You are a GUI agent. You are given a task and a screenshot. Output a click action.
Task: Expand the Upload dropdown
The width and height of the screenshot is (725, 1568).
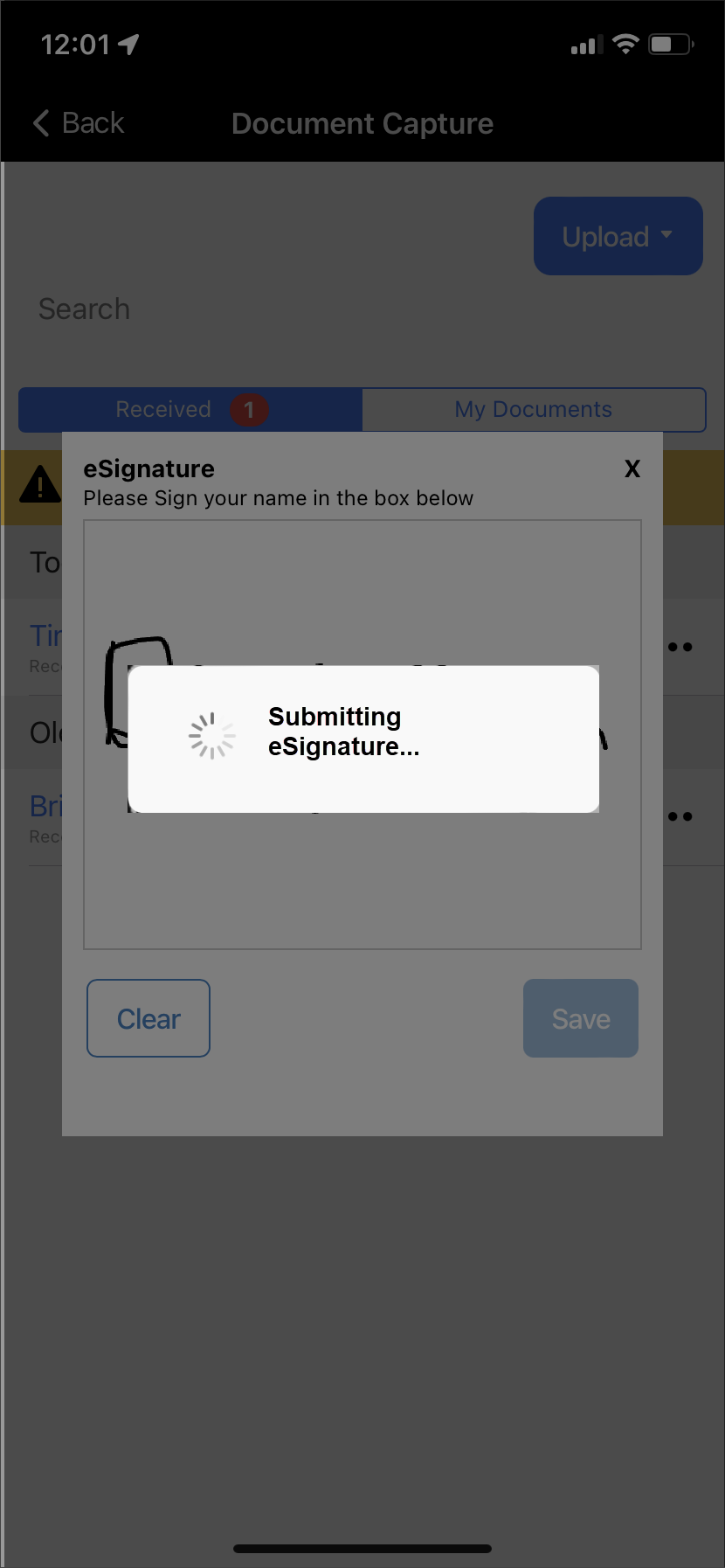pyautogui.click(x=618, y=236)
